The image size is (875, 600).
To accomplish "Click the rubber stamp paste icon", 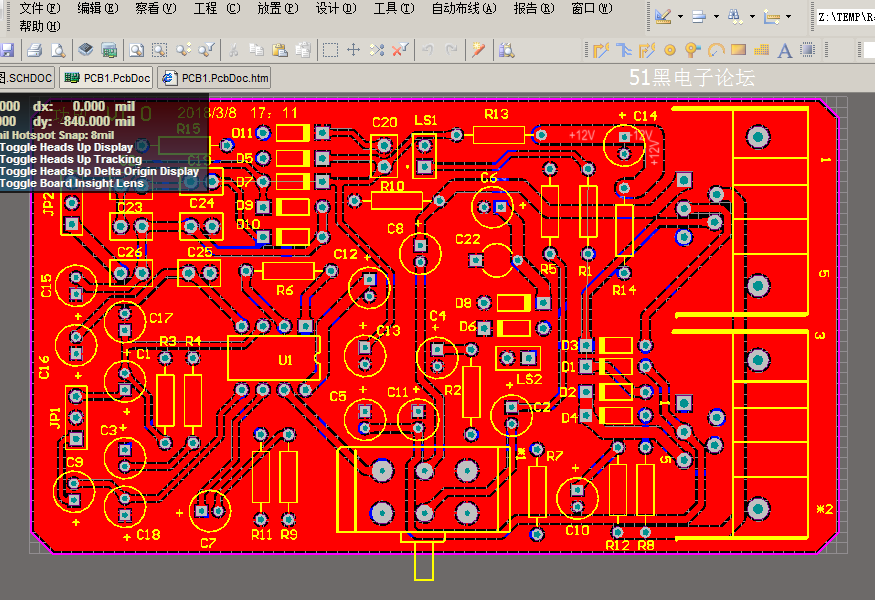I will [303, 50].
